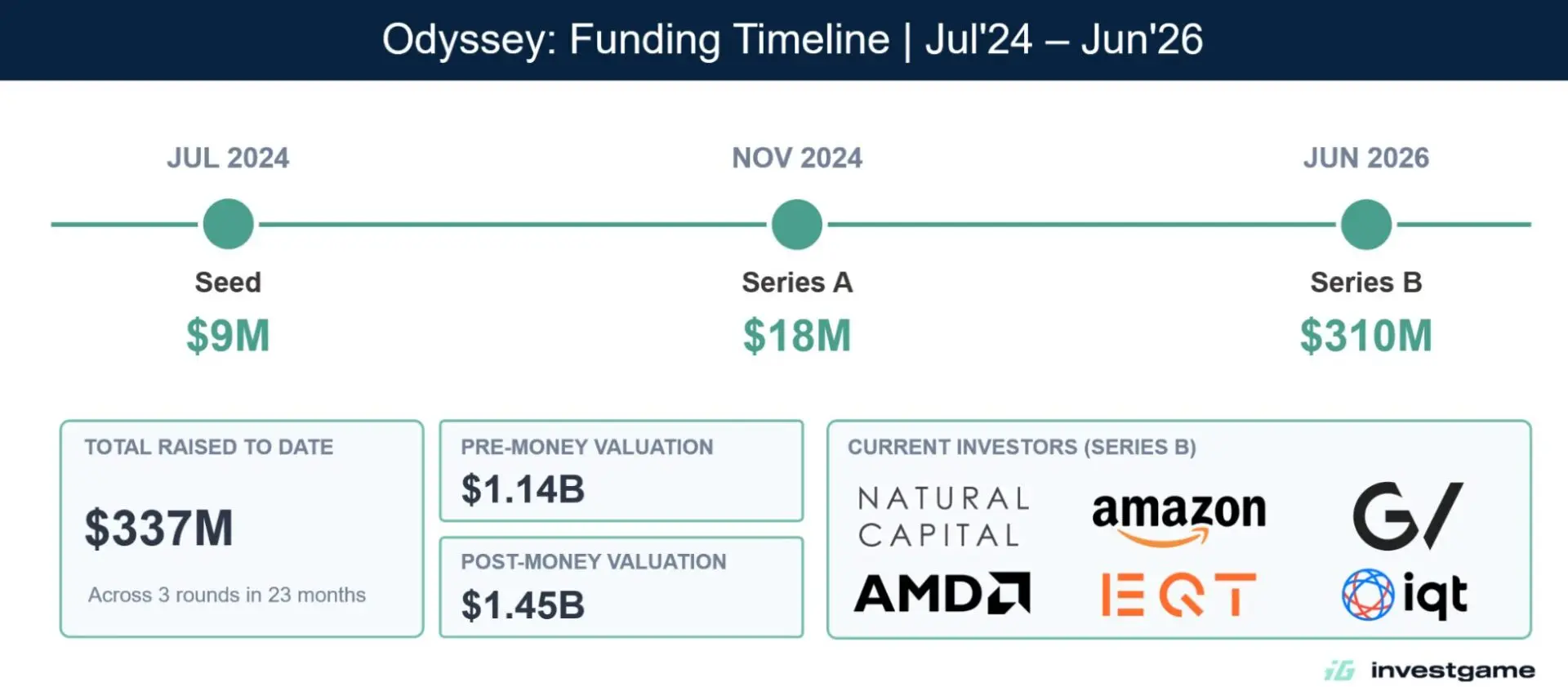Select the Nov 2024 Series A marker

click(797, 224)
